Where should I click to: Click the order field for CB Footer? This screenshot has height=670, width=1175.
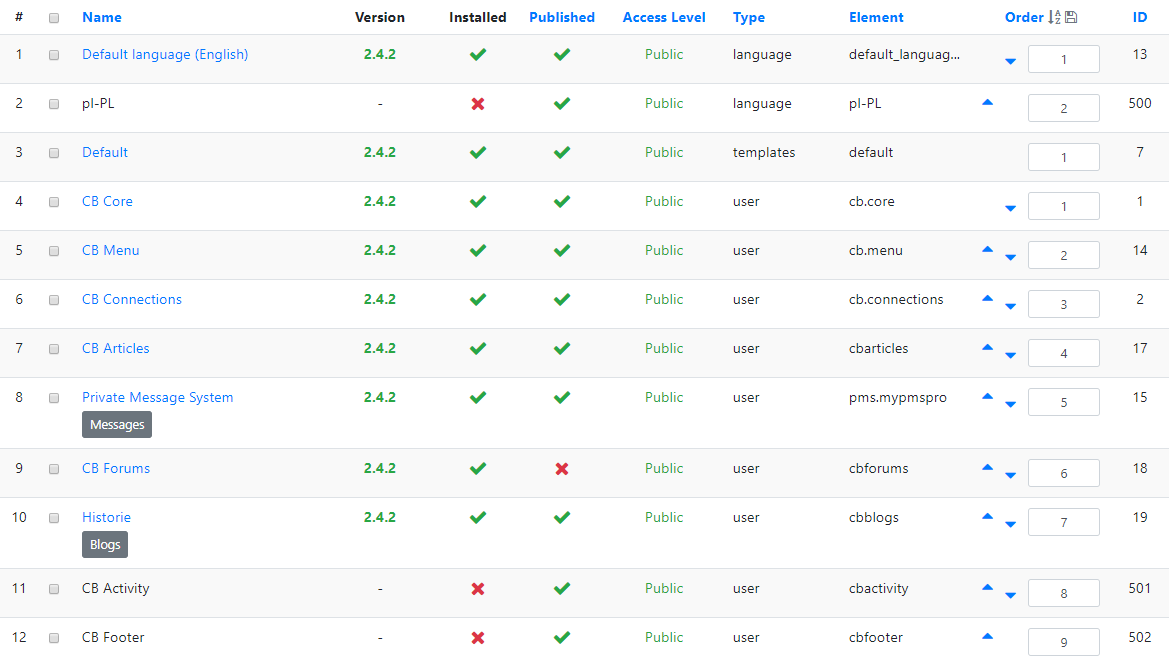[1063, 642]
